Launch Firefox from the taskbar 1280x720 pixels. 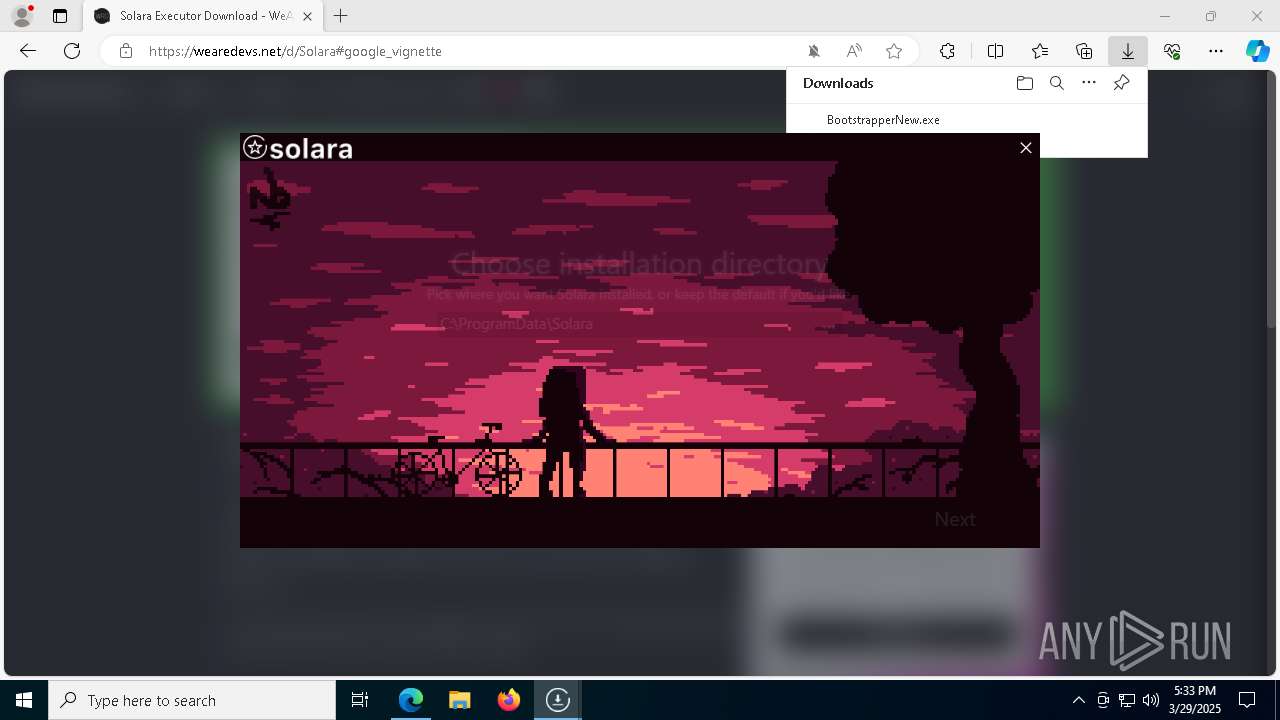click(x=508, y=700)
